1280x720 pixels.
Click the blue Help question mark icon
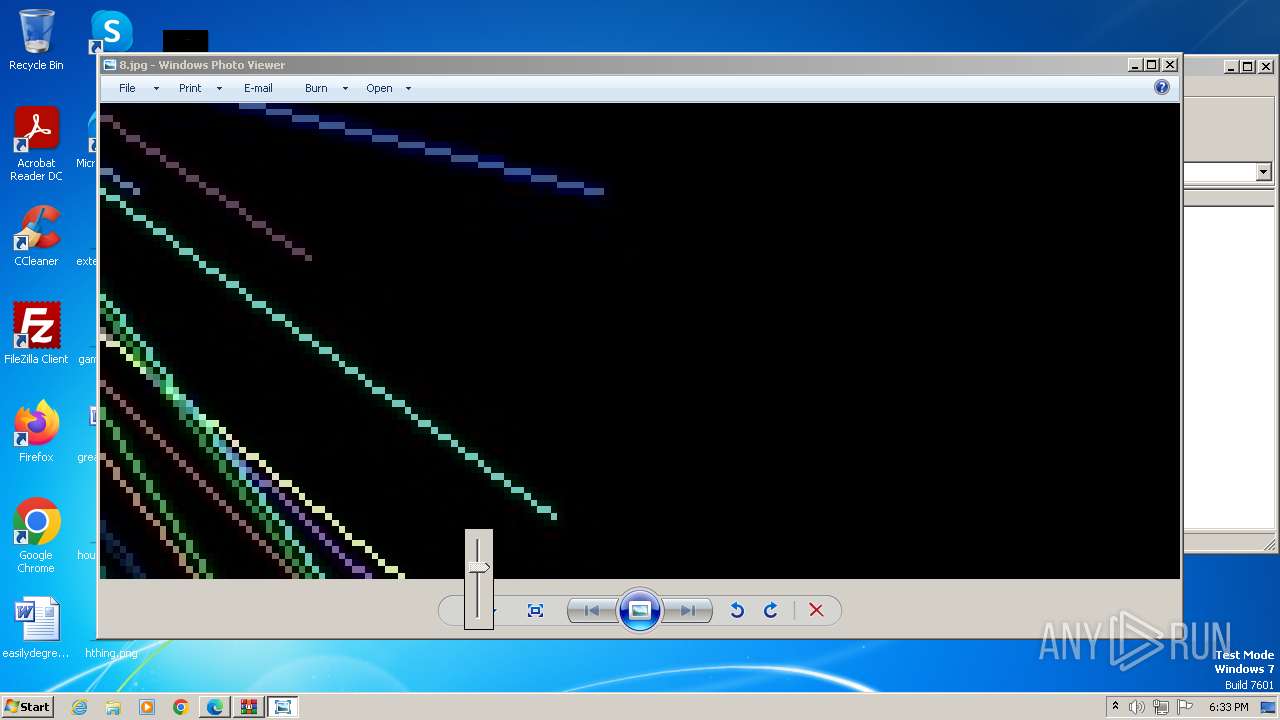tap(1161, 87)
